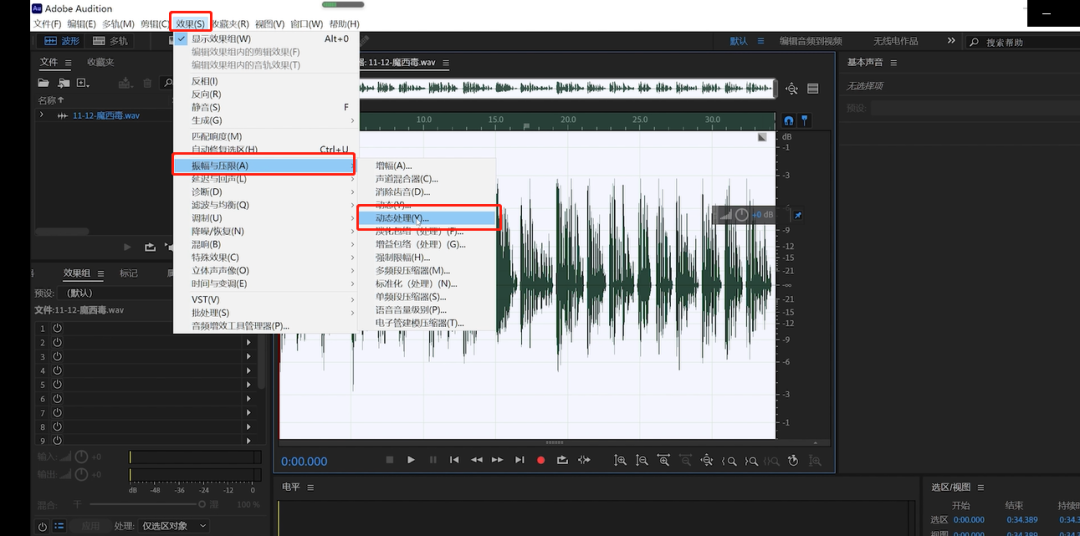Click the Fast Forward transport button

(x=497, y=460)
